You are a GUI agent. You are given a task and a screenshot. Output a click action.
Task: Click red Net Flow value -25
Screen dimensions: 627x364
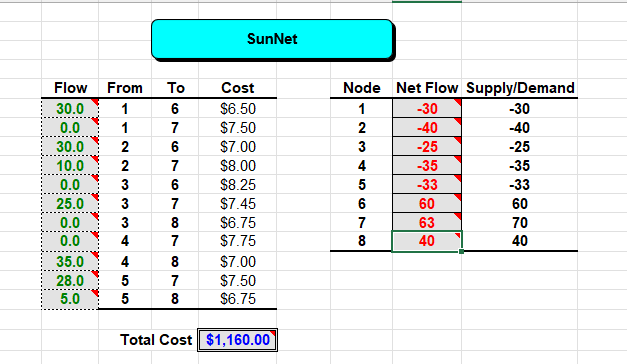(427, 147)
